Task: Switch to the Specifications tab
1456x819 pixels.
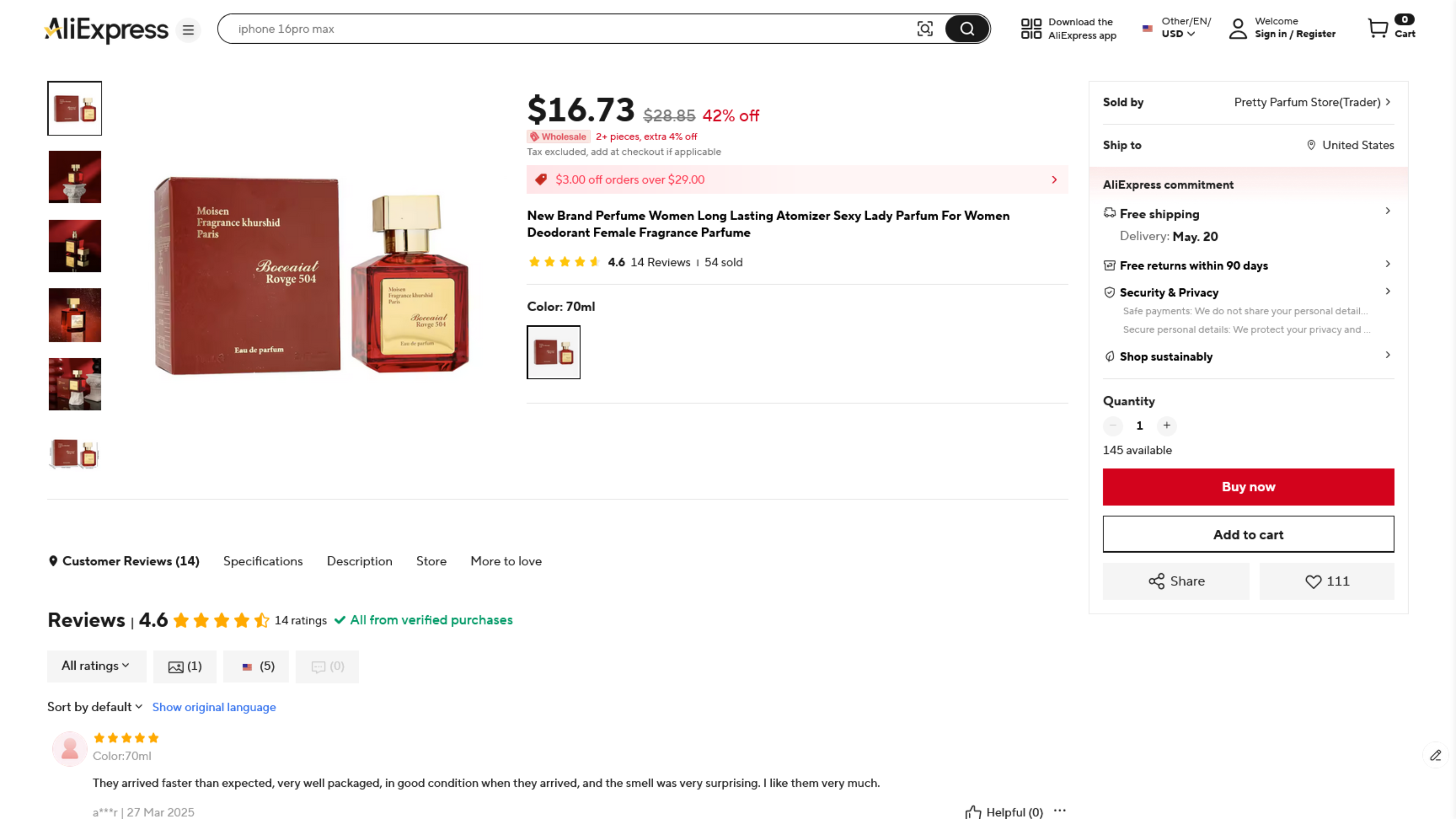Action: click(263, 561)
